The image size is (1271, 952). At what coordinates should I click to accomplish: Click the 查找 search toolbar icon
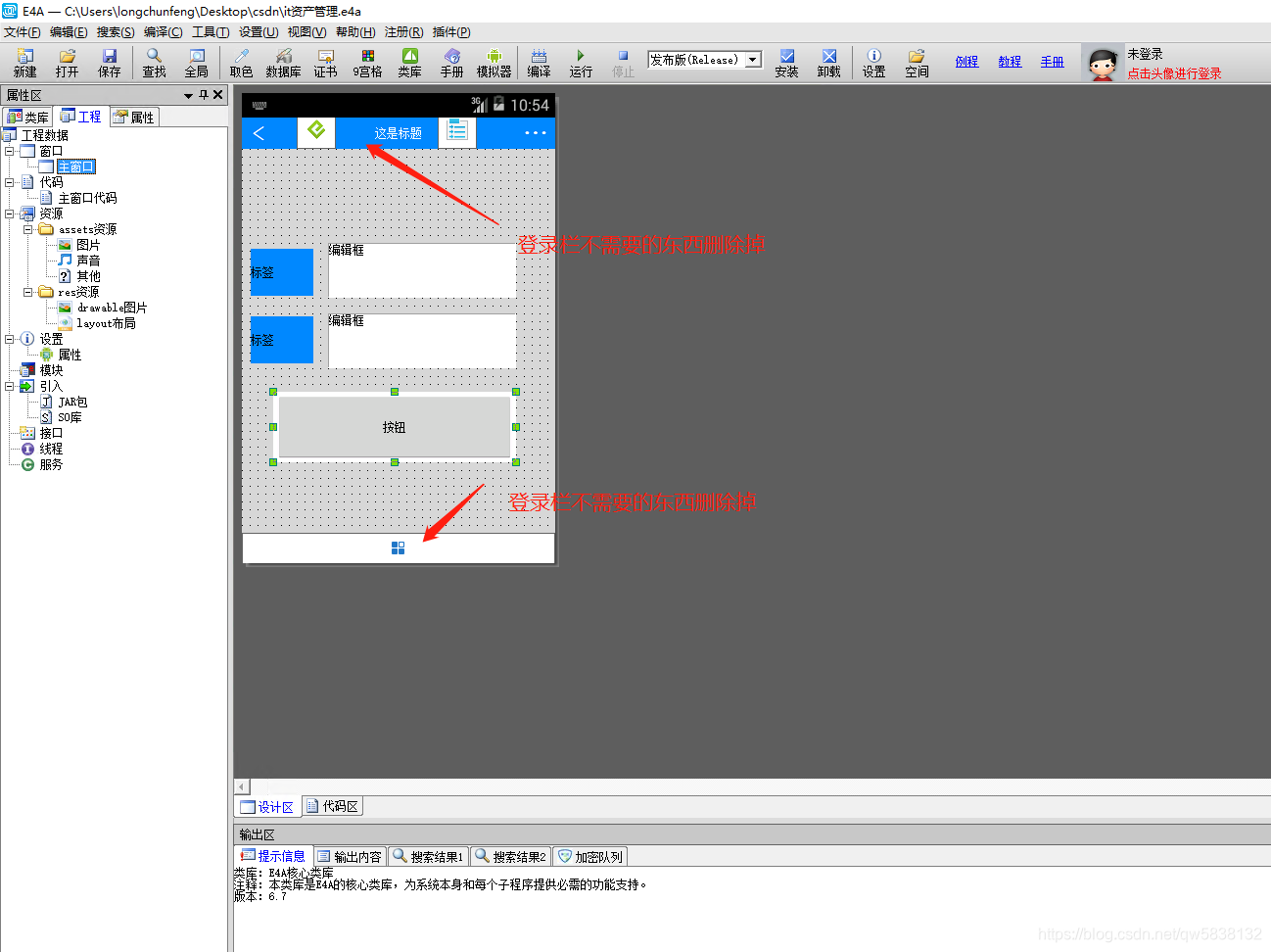[154, 63]
